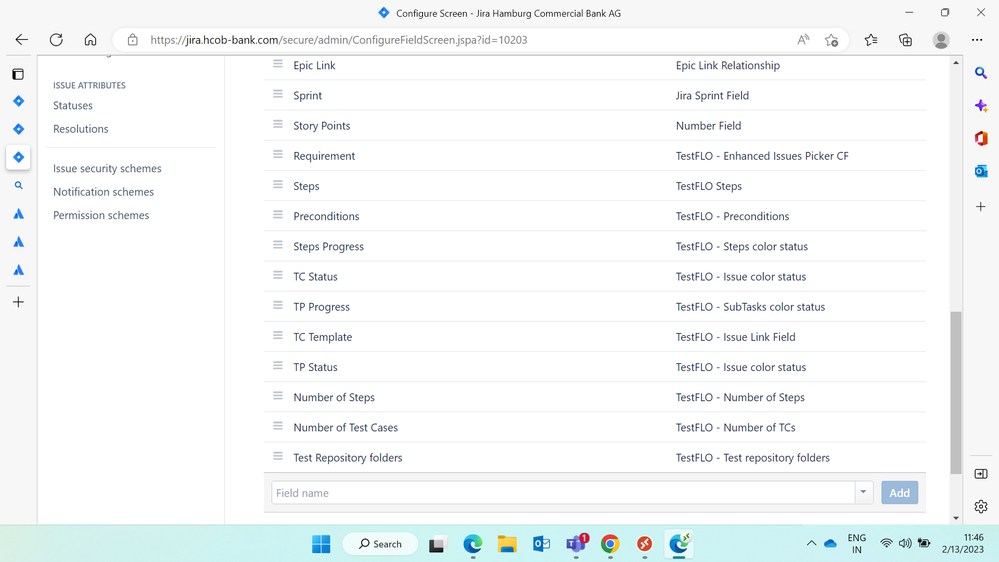Open Outlook icon in Edge sidebar
Viewport: 999px width, 562px height.
point(981,171)
